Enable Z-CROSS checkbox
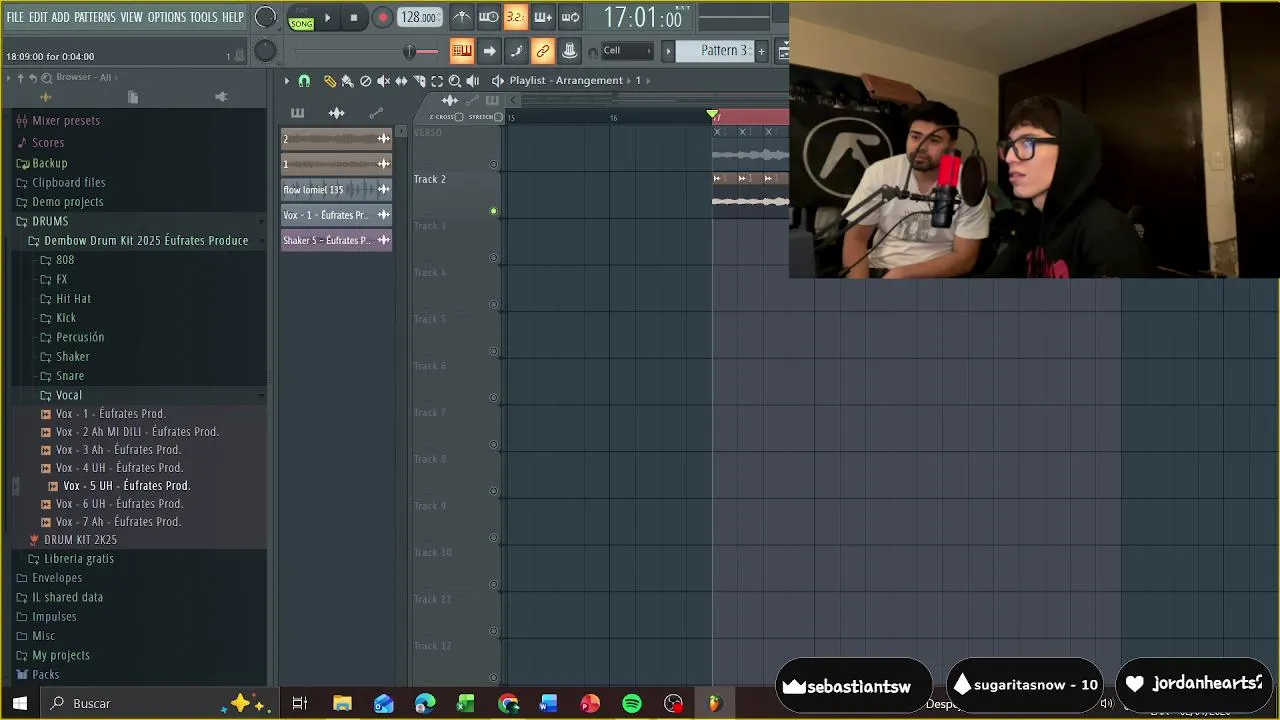Screen dimensions: 1280x720 (459, 117)
